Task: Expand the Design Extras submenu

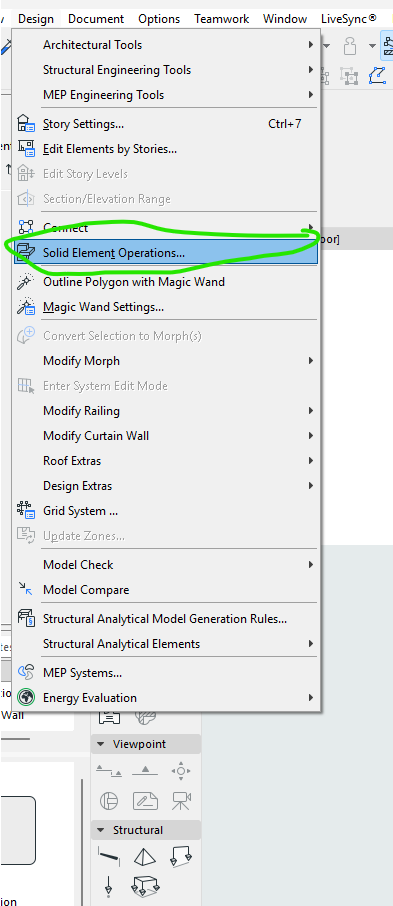Action: tap(166, 486)
